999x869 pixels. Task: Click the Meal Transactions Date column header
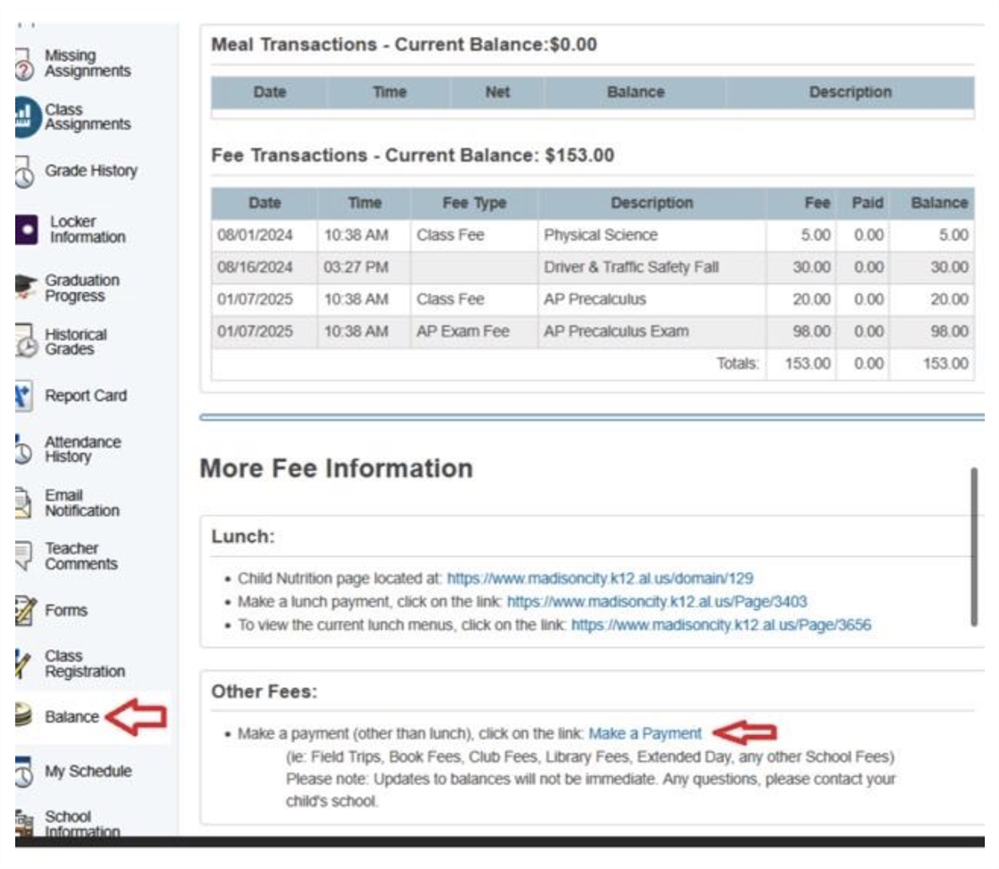(270, 92)
